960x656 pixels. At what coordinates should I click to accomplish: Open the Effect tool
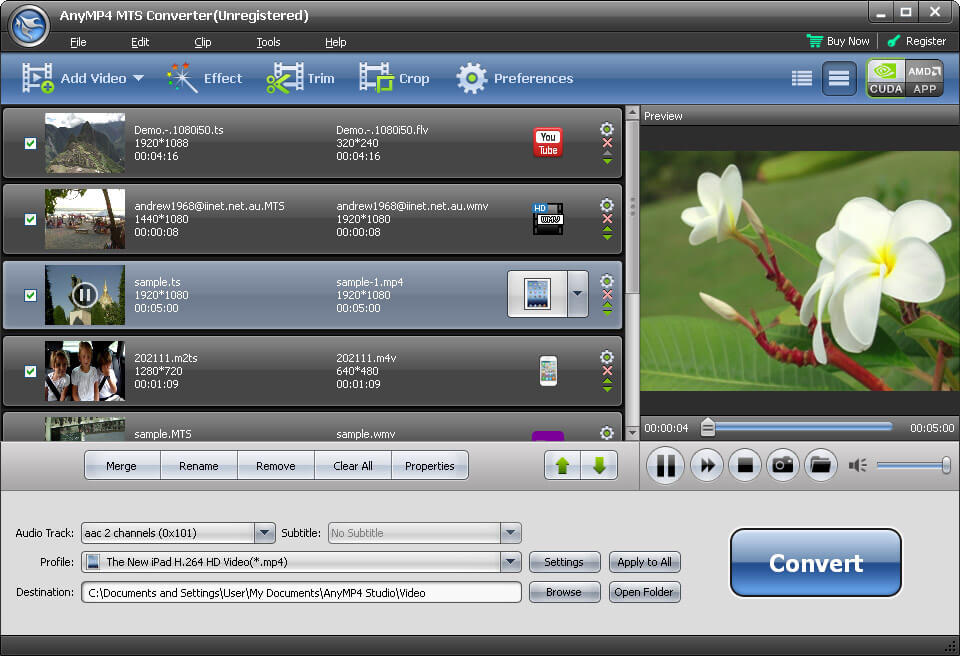205,78
